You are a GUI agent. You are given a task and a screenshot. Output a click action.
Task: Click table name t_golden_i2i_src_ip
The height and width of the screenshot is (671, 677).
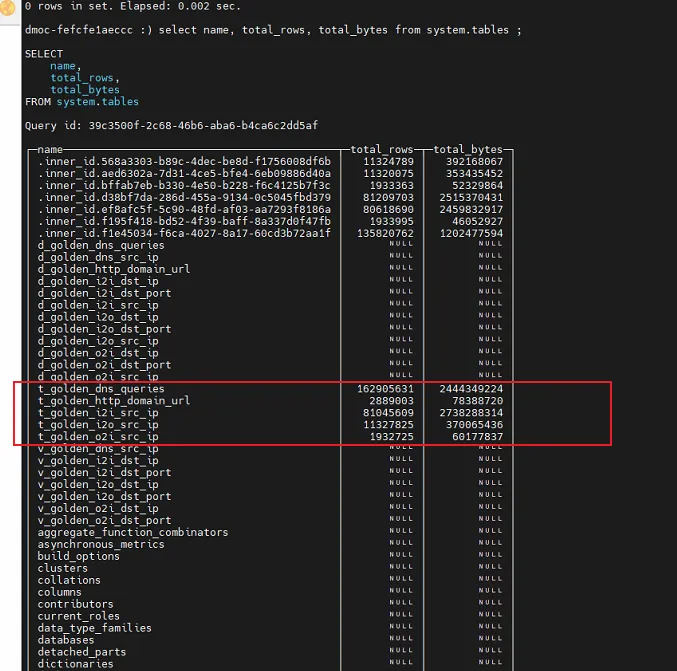pyautogui.click(x=98, y=413)
